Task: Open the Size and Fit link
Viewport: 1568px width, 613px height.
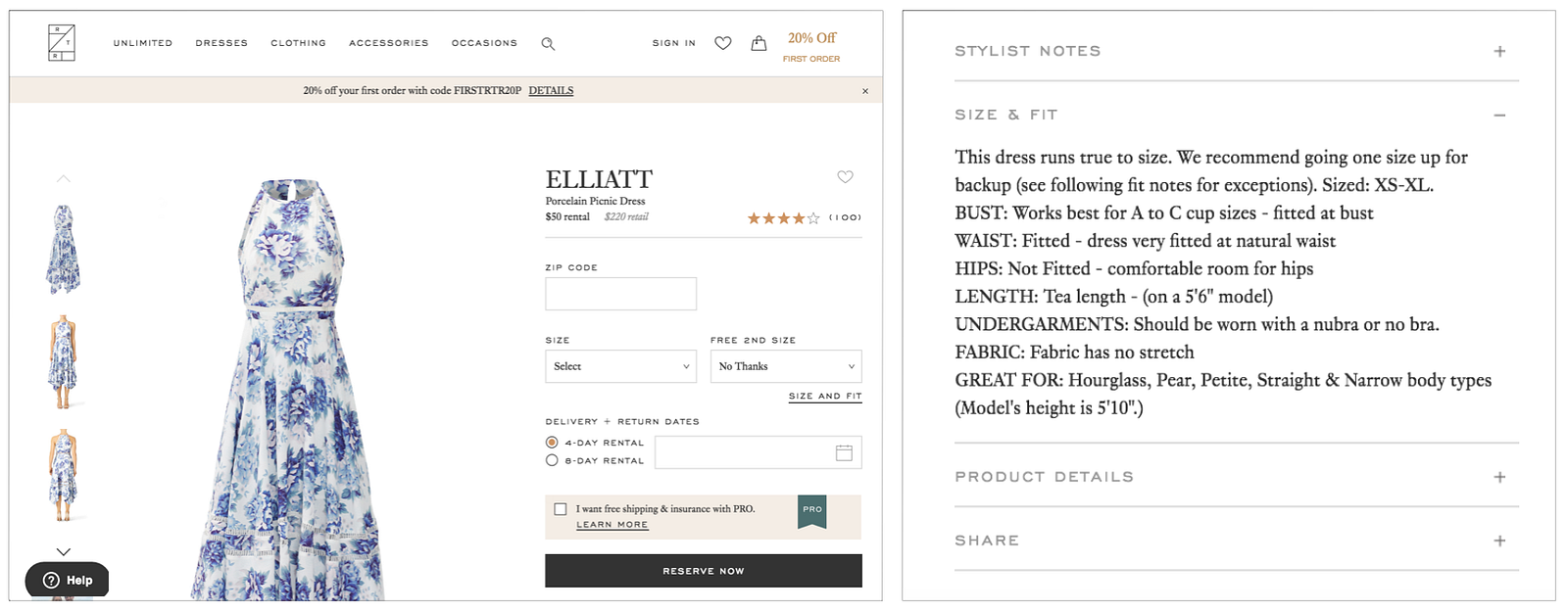Action: pyautogui.click(x=825, y=397)
